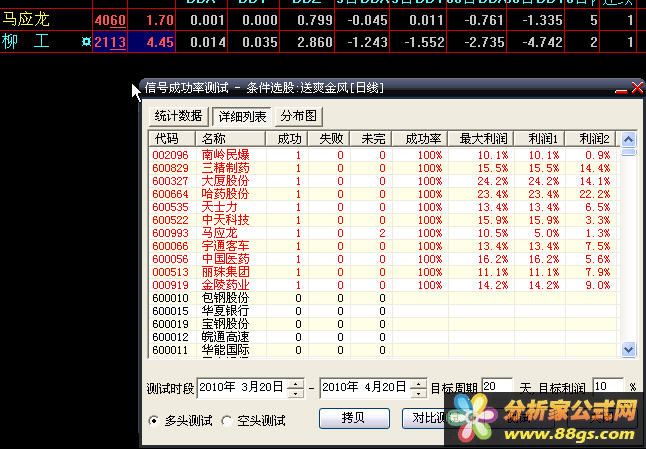The height and width of the screenshot is (449, 646).
Task: Click stock code 600010
Action: [170, 298]
